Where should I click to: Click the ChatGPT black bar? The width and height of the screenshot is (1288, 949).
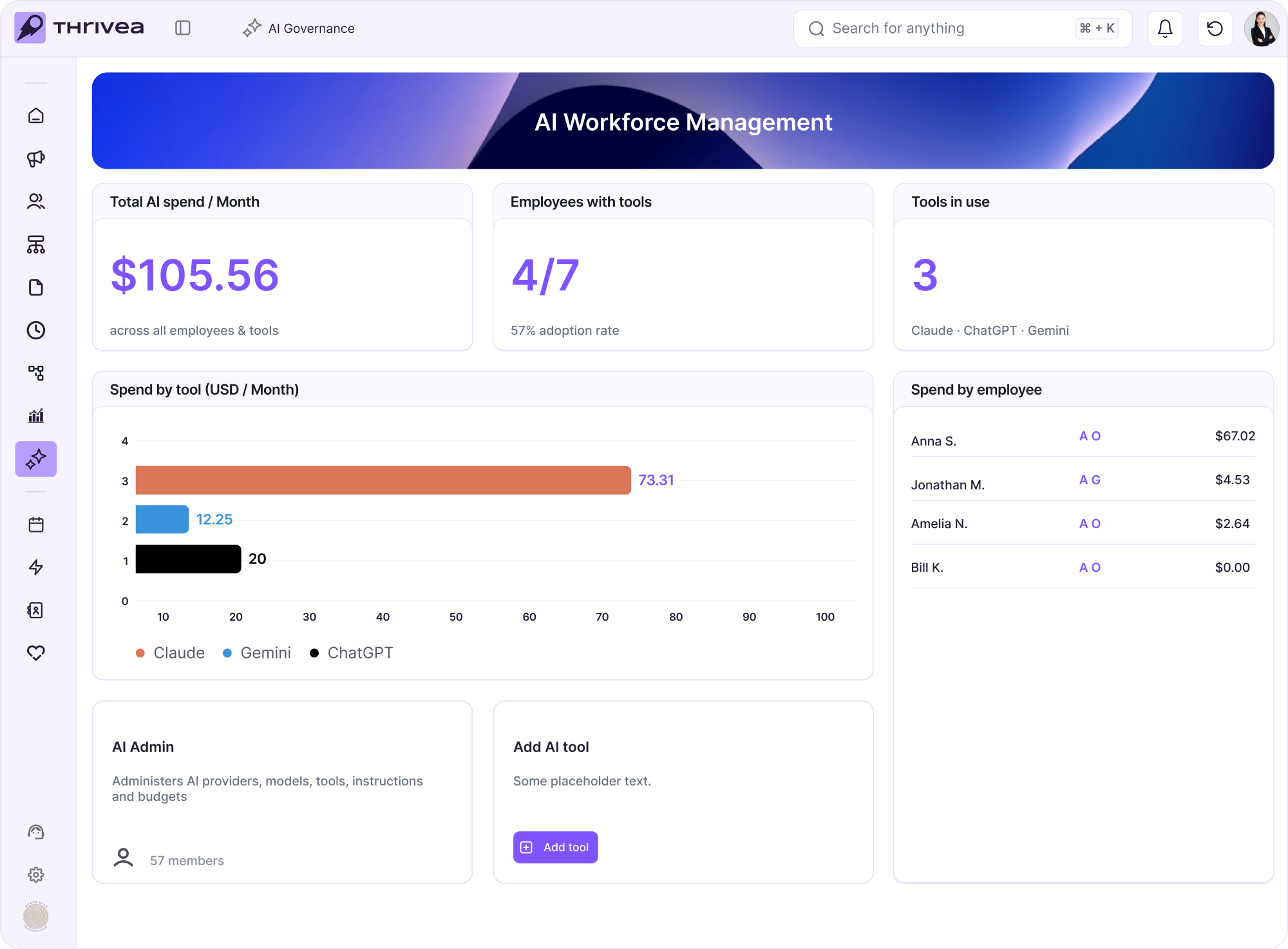pos(189,559)
